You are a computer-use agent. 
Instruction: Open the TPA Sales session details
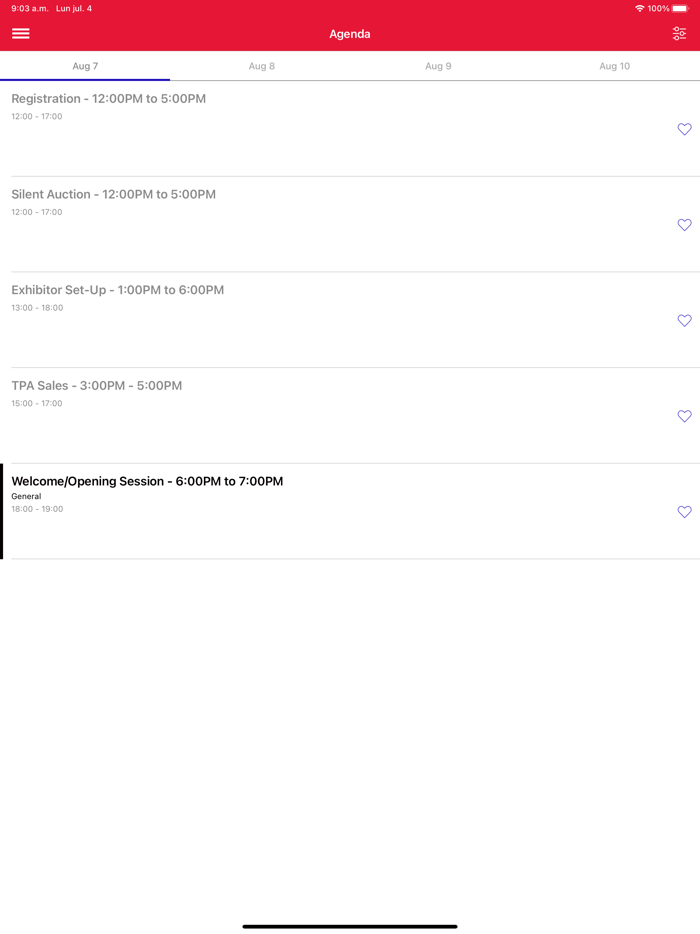[x=96, y=386]
